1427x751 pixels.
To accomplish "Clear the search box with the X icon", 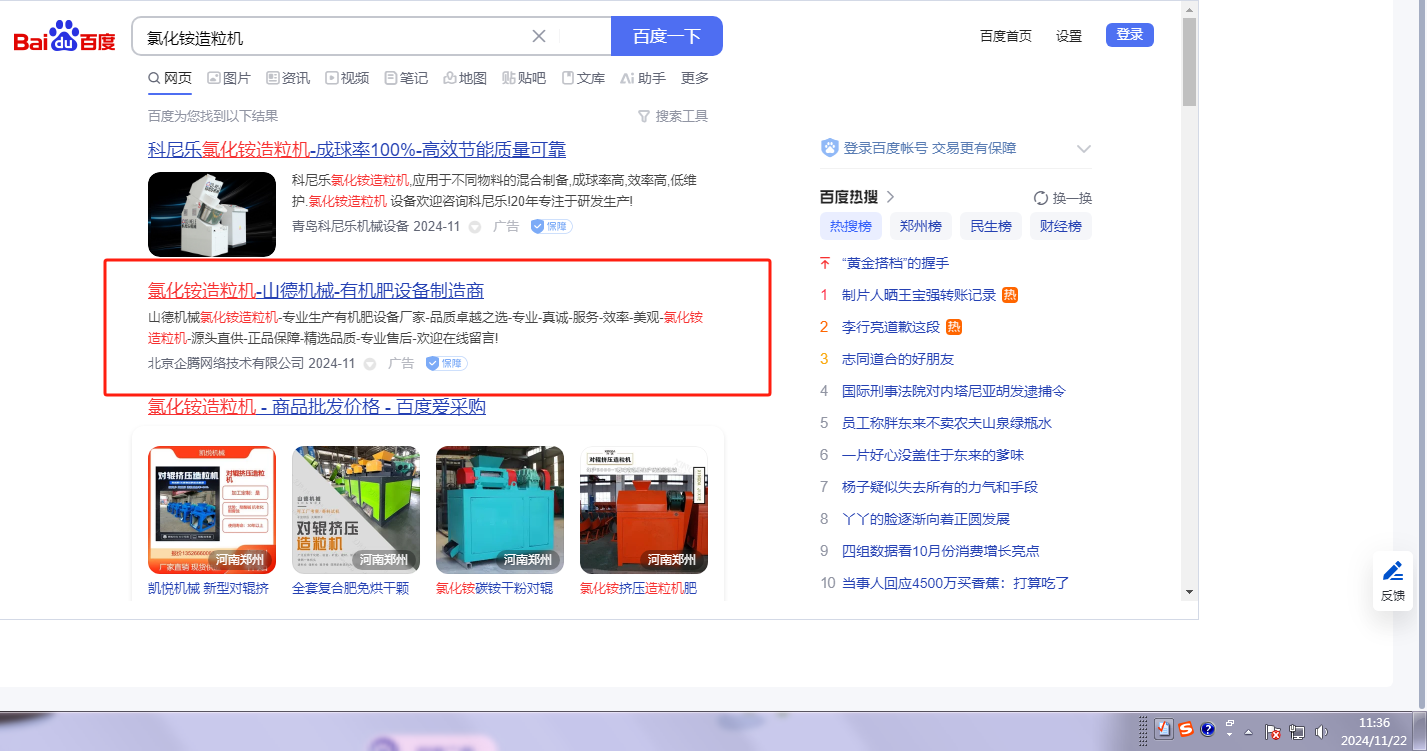I will (538, 37).
